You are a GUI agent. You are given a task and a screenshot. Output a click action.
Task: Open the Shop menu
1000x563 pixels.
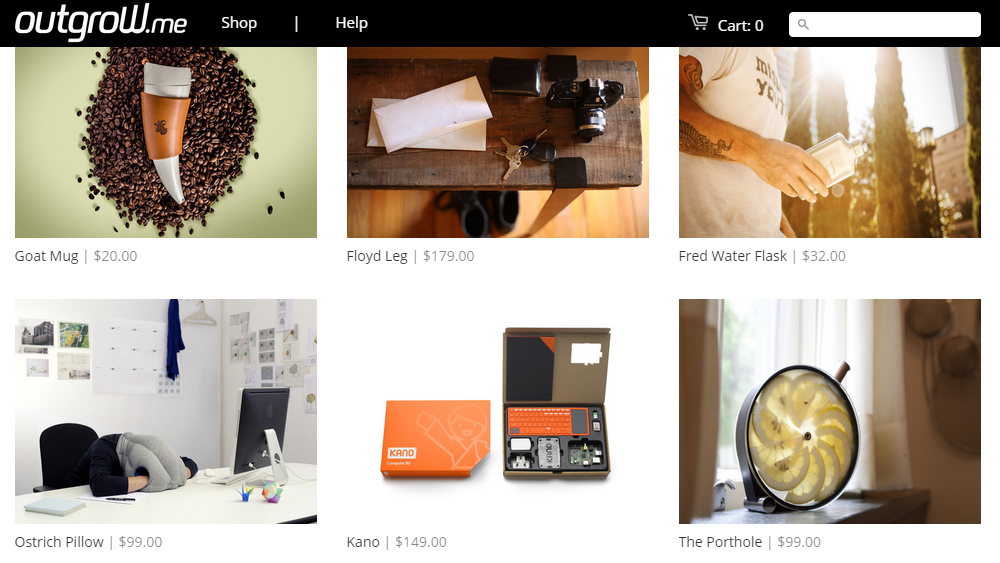(x=239, y=23)
